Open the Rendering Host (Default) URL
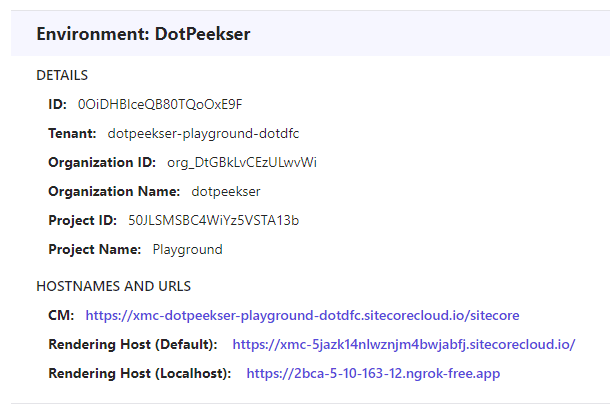The height and width of the screenshot is (411, 610). click(403, 344)
